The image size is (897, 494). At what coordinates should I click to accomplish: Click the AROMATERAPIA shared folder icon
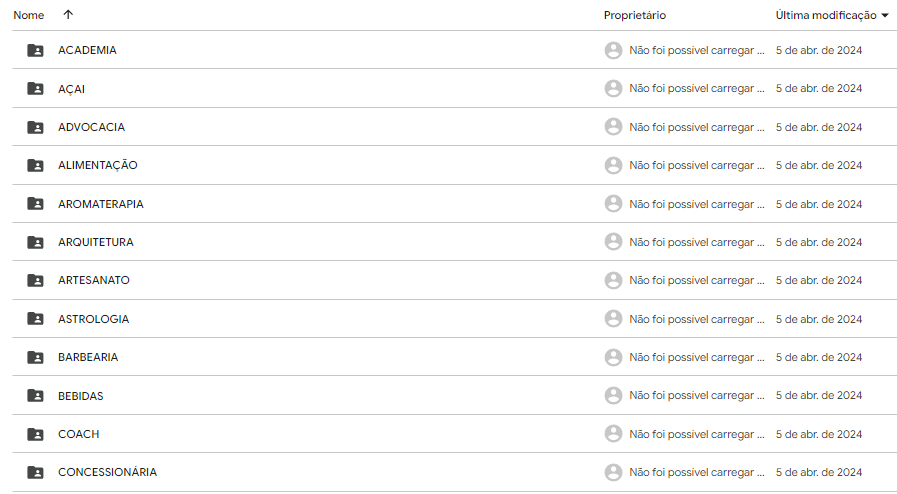pyautogui.click(x=35, y=204)
